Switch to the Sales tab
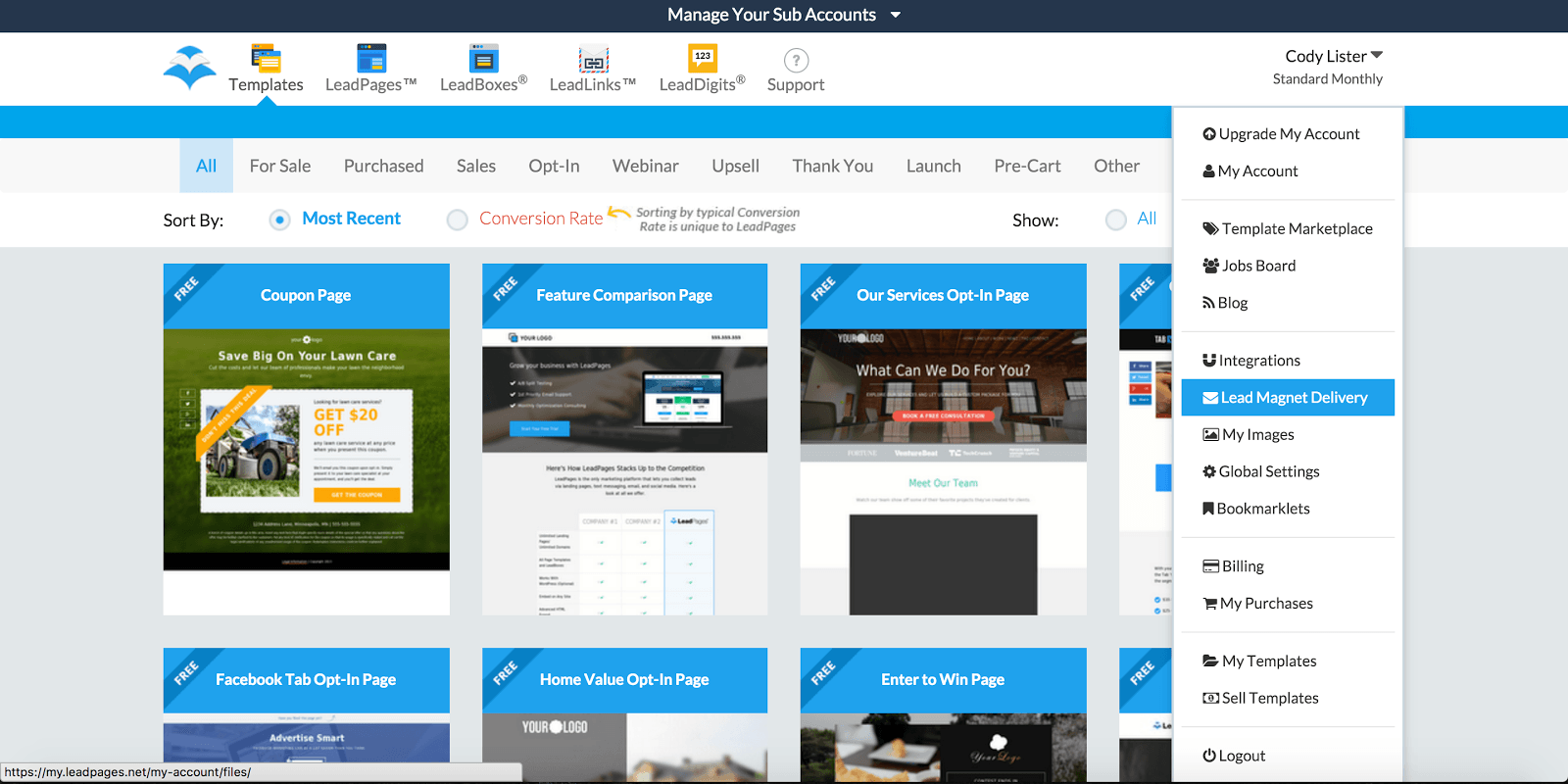 tap(476, 166)
